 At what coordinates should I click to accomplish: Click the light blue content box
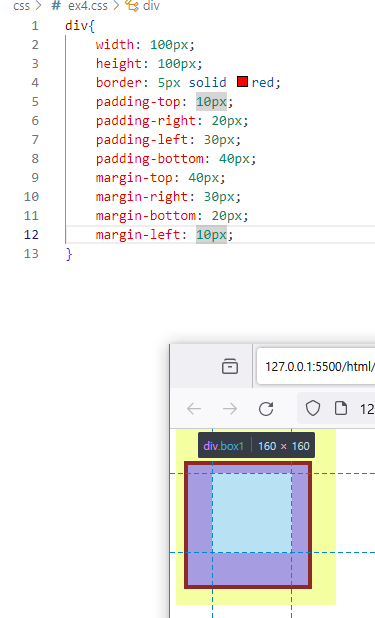(252, 513)
